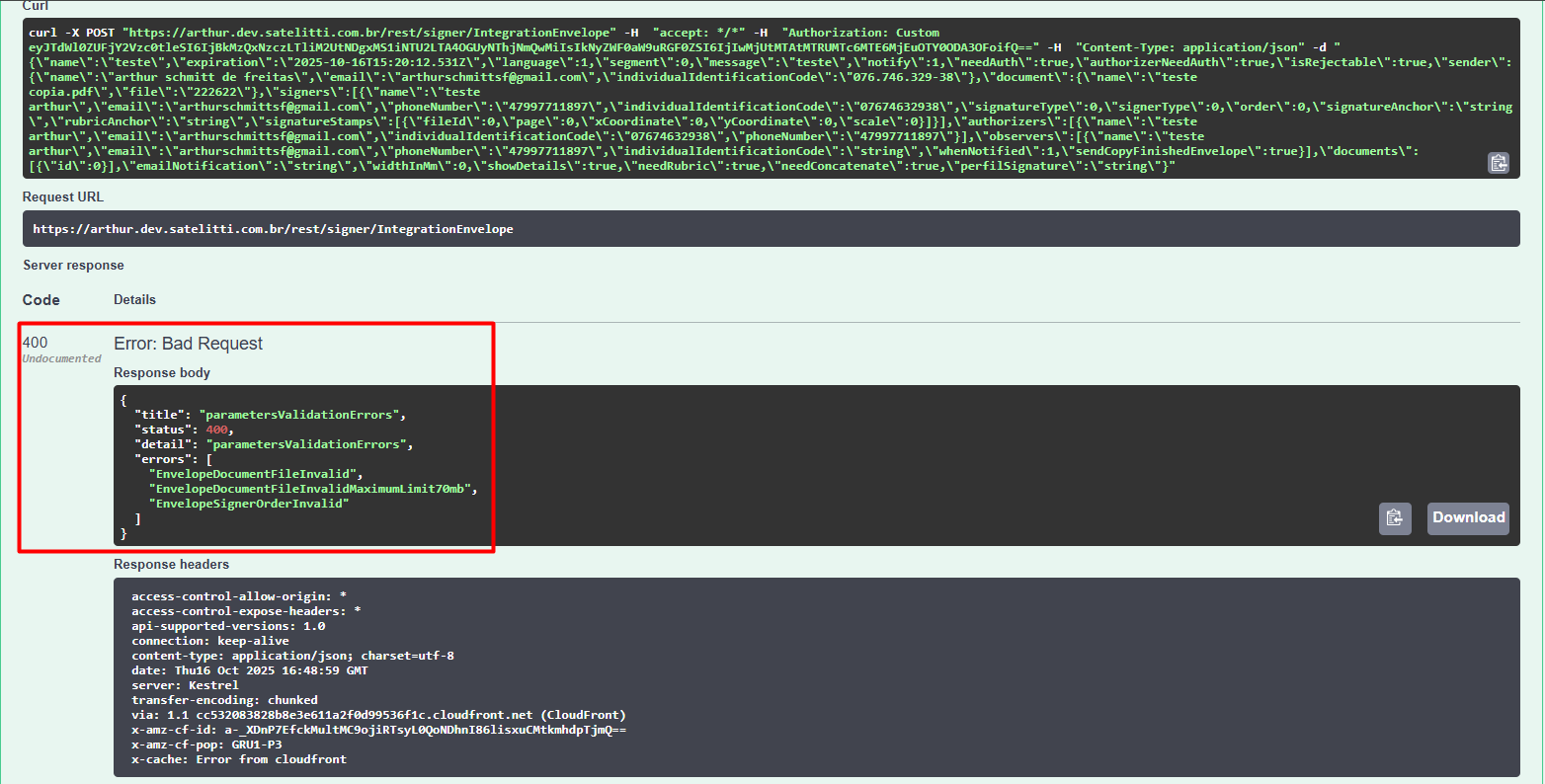Screen dimensions: 1545x784
Task: Download the response body
Action: point(1468,517)
